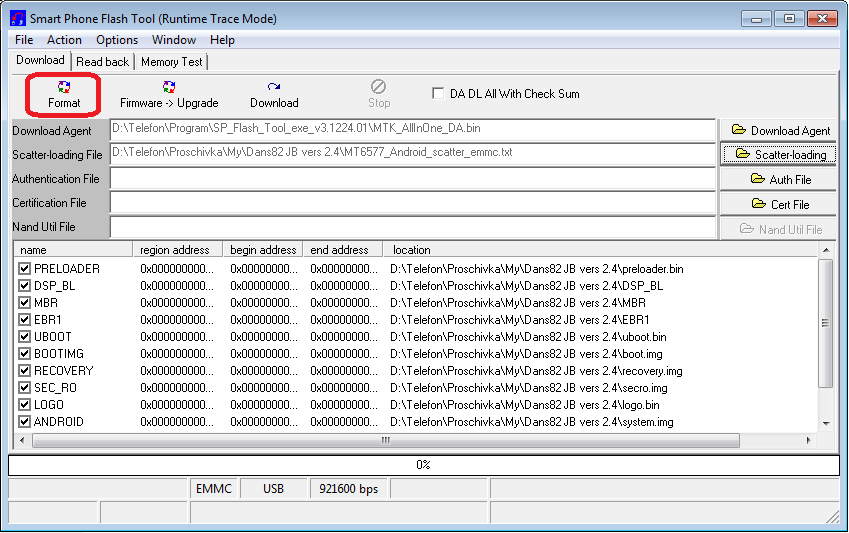Maximize the Flash Tool window
849x533 pixels.
tap(789, 19)
